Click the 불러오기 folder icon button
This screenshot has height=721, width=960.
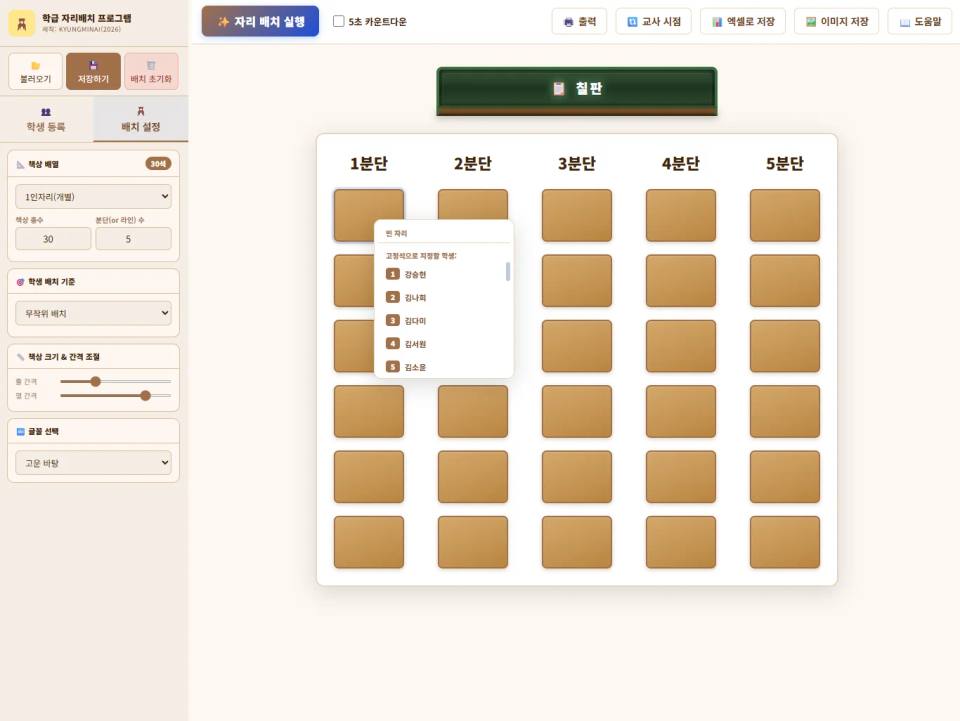click(36, 71)
